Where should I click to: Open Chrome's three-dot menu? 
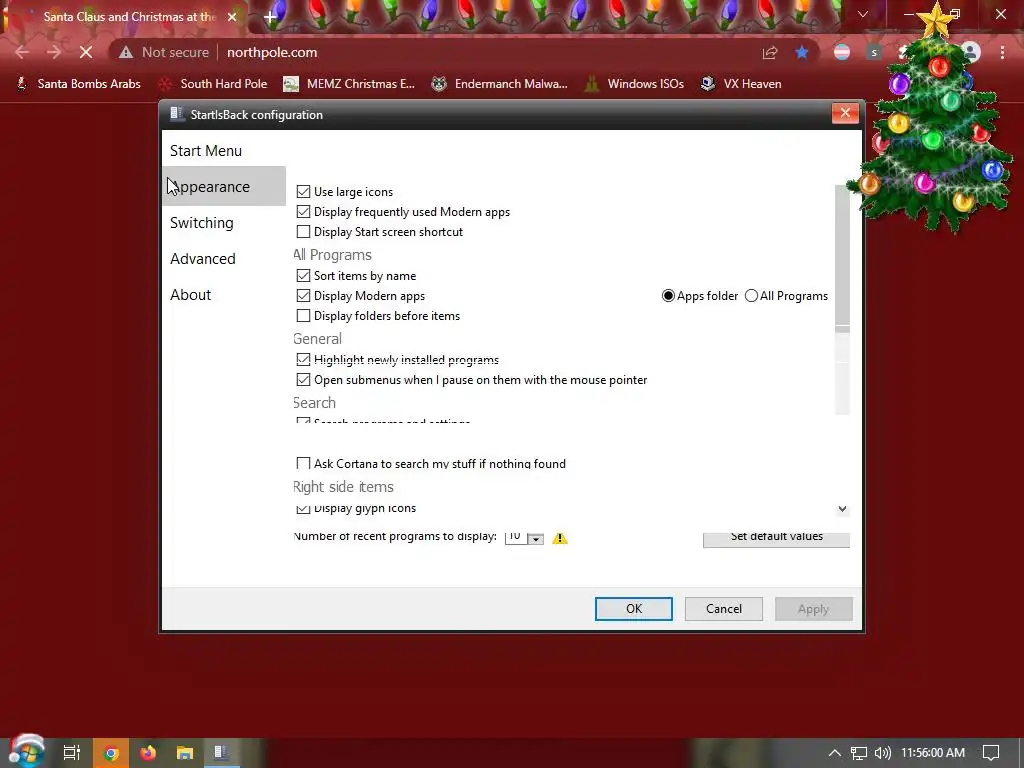click(1002, 52)
